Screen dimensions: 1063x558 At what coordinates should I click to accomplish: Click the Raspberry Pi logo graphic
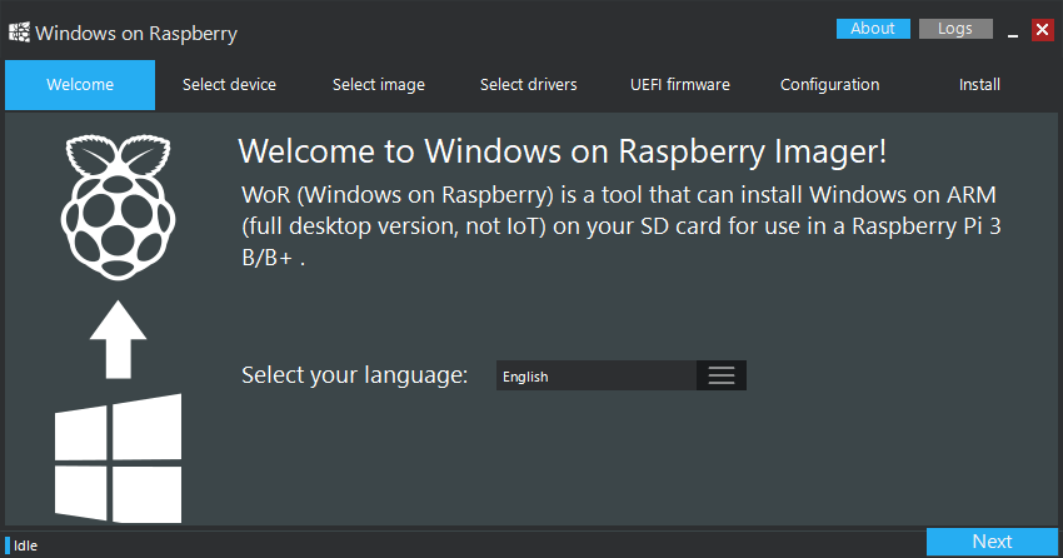pyautogui.click(x=118, y=207)
